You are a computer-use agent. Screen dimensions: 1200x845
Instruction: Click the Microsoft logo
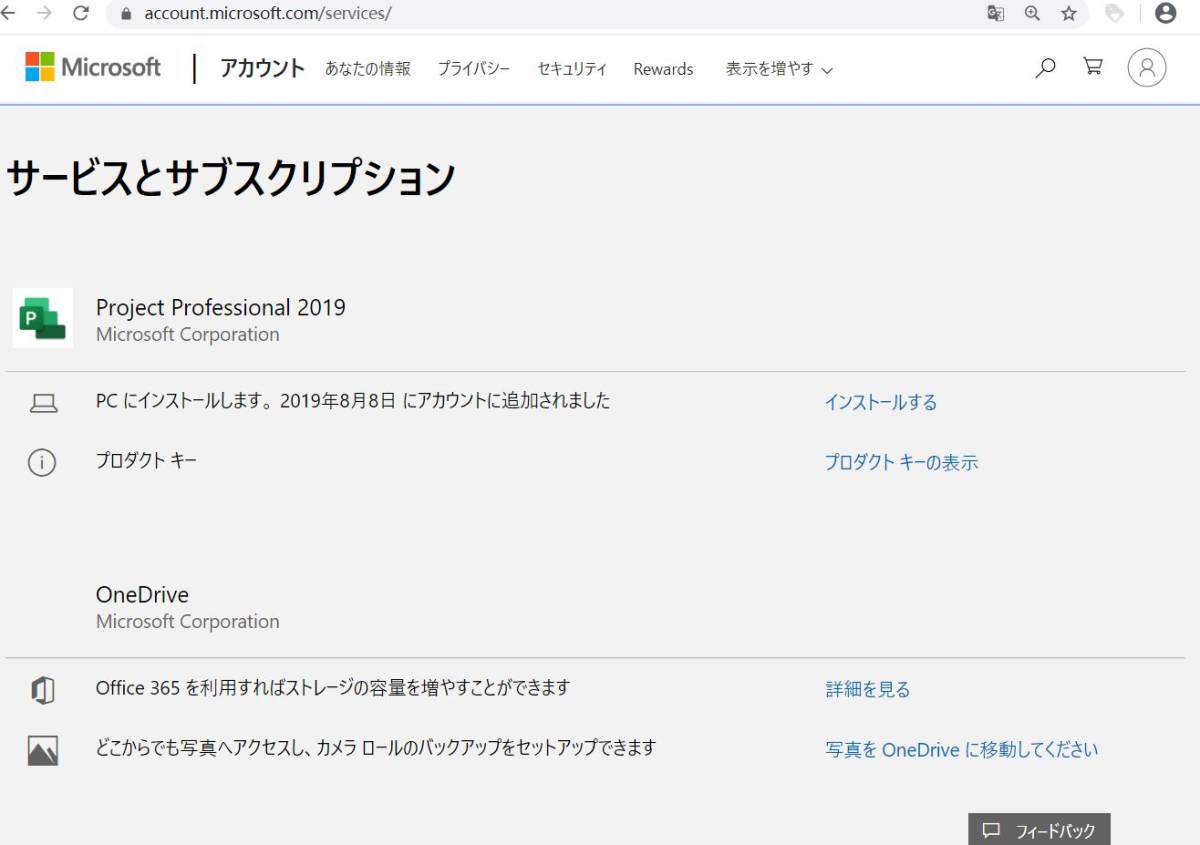point(93,67)
